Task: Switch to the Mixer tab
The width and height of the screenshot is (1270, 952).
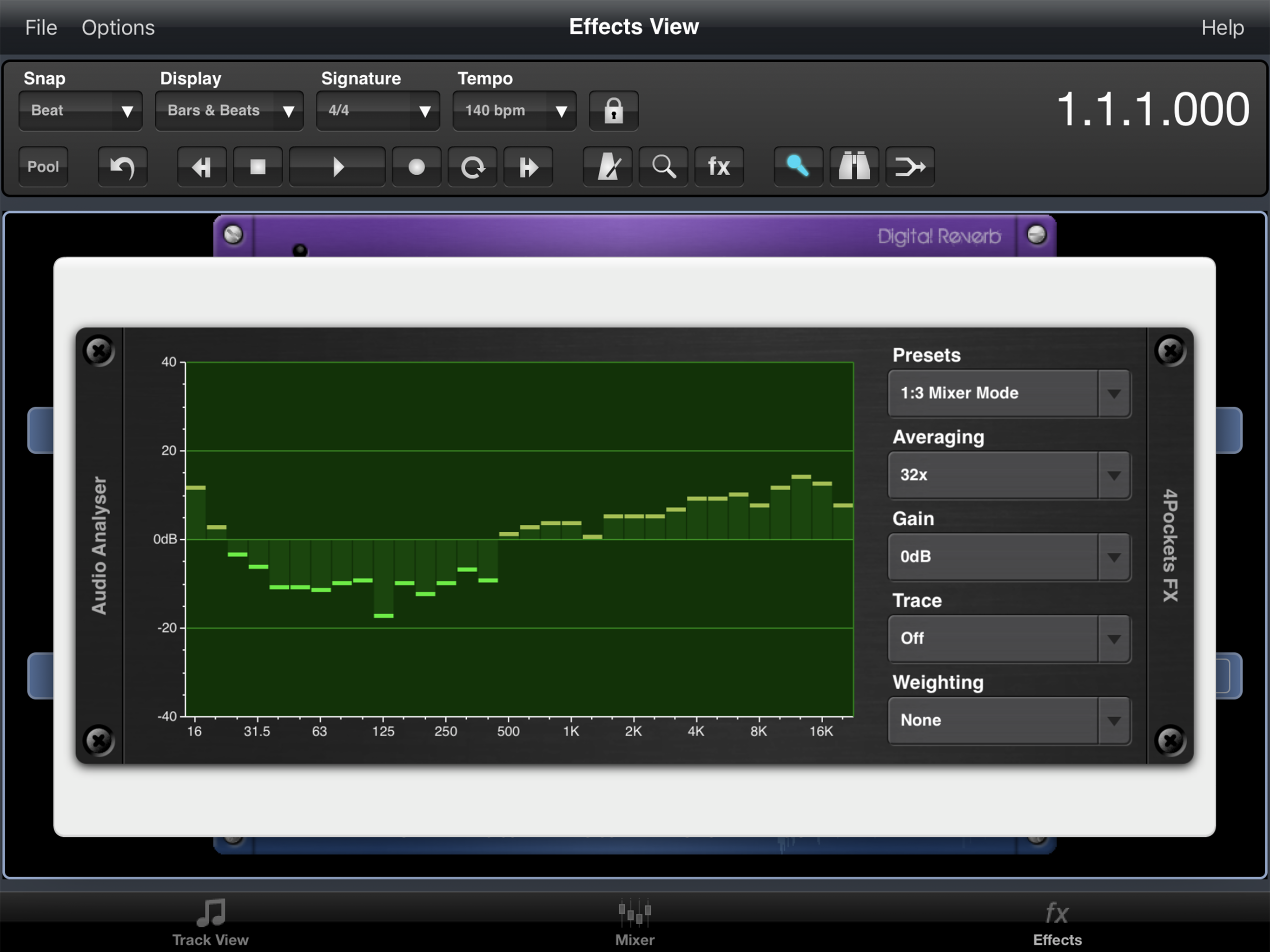Action: (635, 922)
